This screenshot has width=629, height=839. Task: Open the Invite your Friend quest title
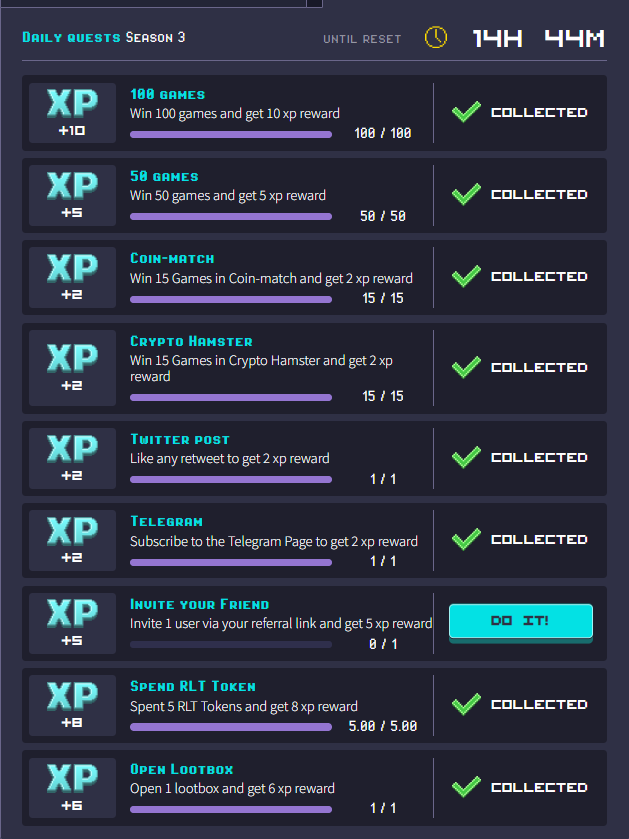point(199,604)
